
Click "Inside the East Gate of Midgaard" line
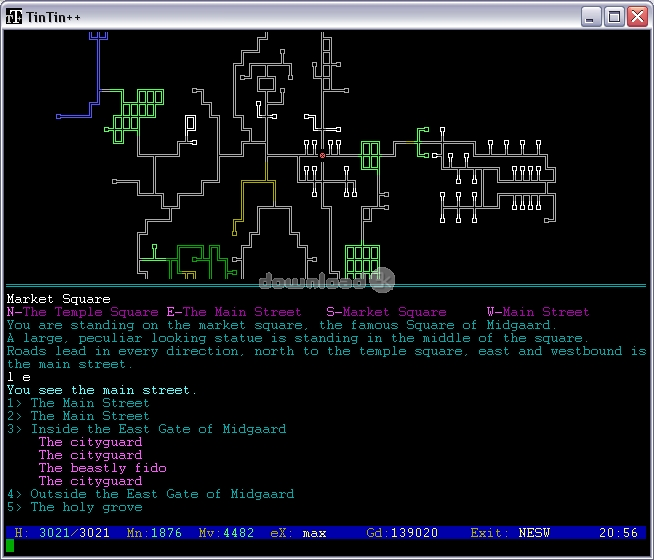158,429
